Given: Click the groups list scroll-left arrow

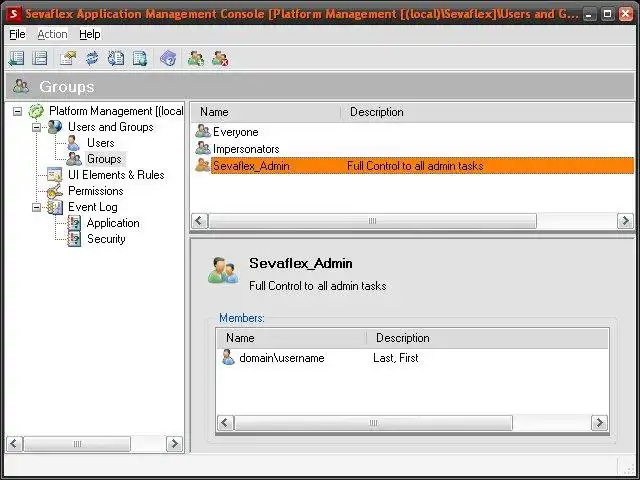Looking at the screenshot, I should click(x=199, y=221).
